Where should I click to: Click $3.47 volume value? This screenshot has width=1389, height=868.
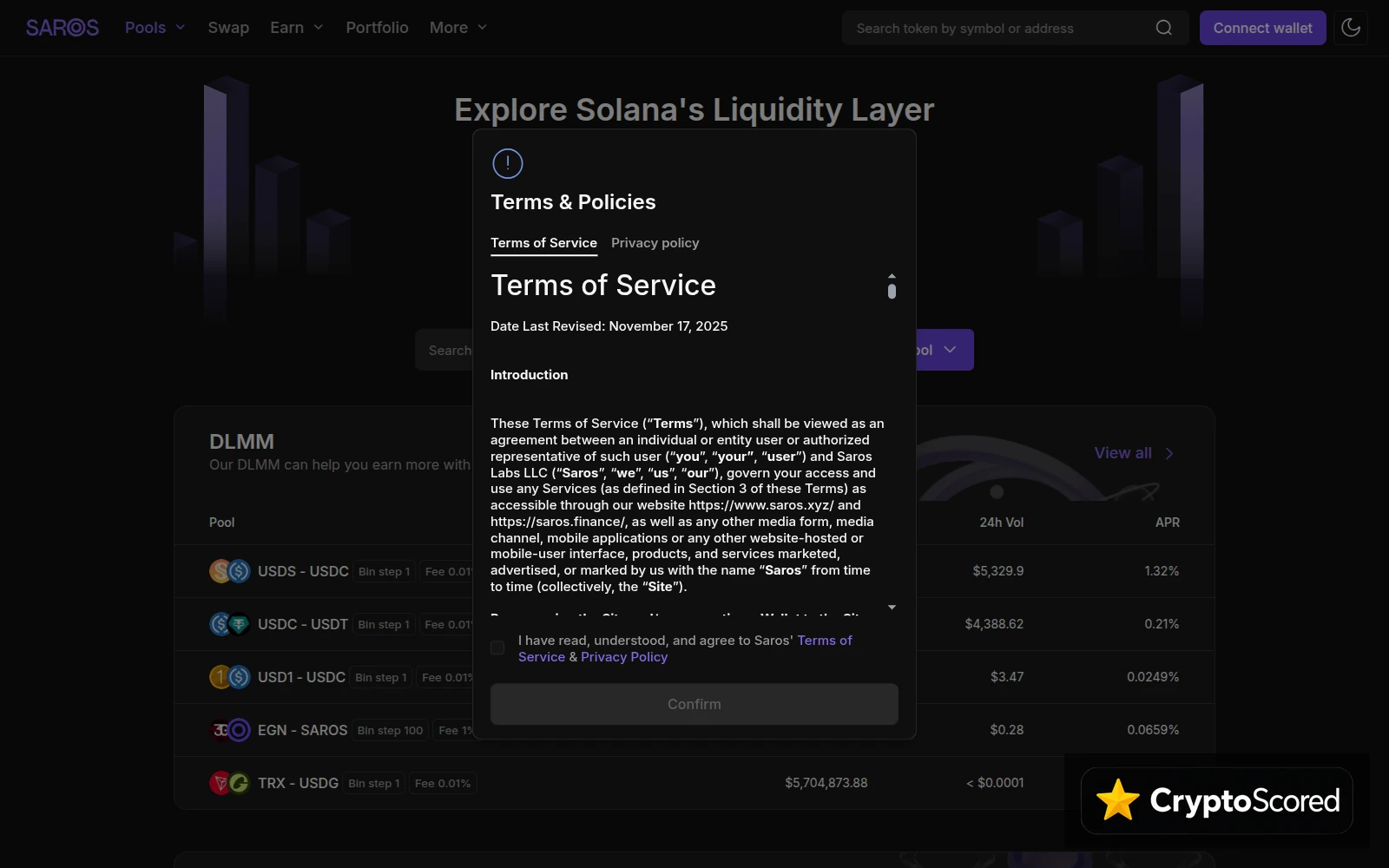coord(1007,677)
